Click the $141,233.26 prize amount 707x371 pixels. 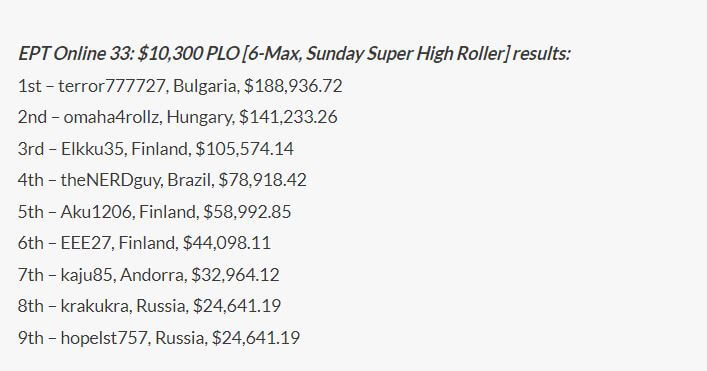(x=288, y=117)
